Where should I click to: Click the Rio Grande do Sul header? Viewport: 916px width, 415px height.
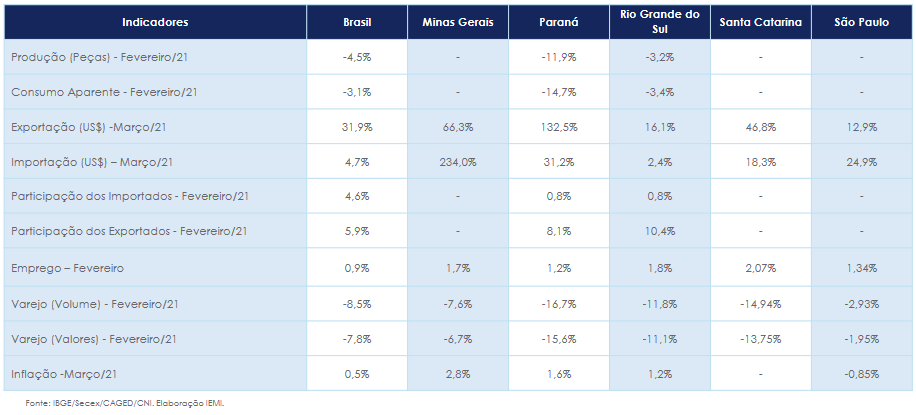(659, 21)
